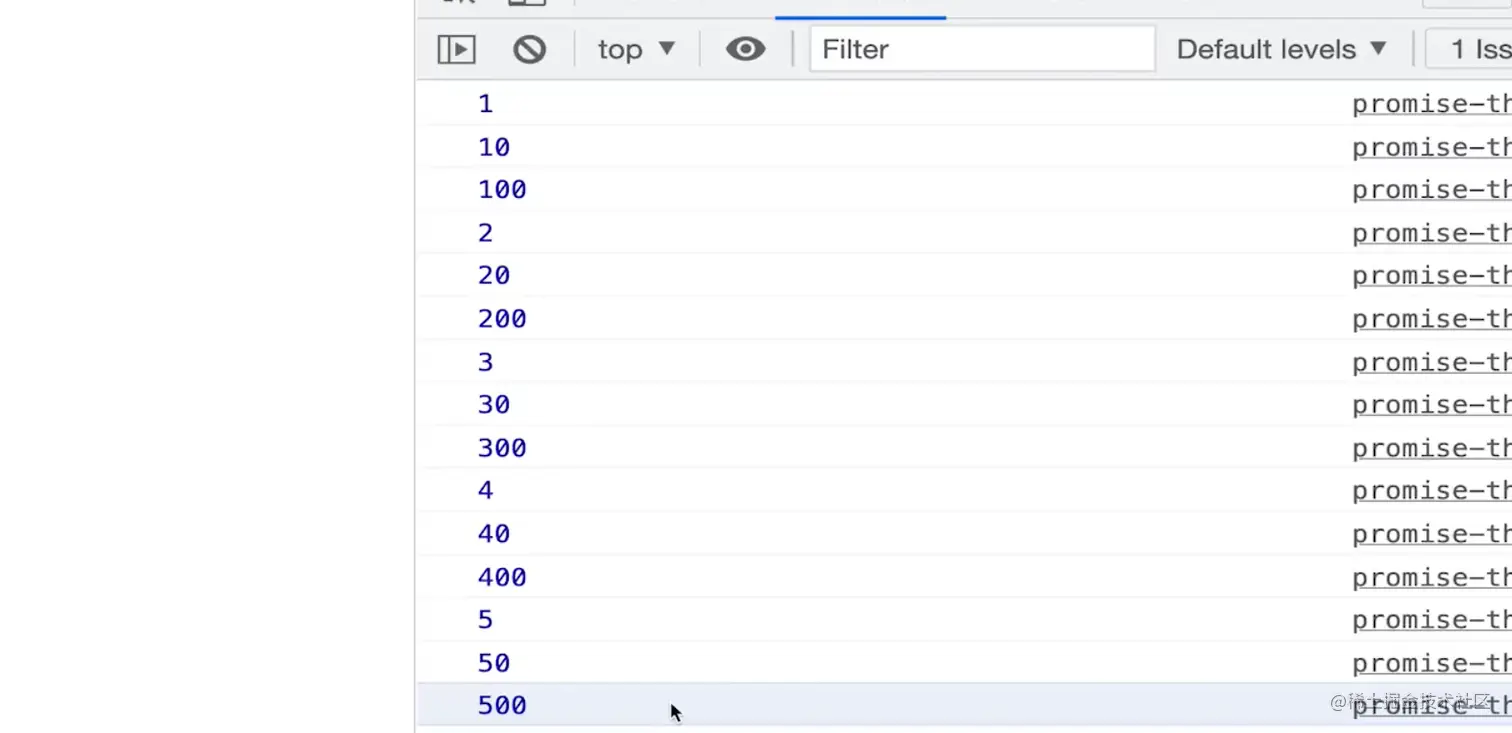1512x733 pixels.
Task: Select the logged value 300
Action: [x=502, y=448]
